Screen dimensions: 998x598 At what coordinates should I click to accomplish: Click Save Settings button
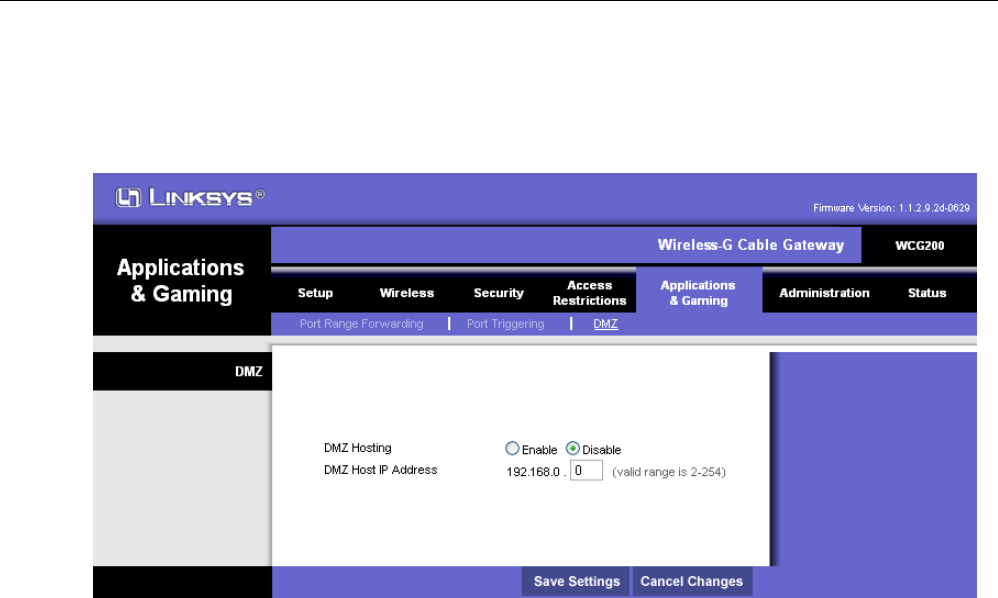tap(577, 581)
